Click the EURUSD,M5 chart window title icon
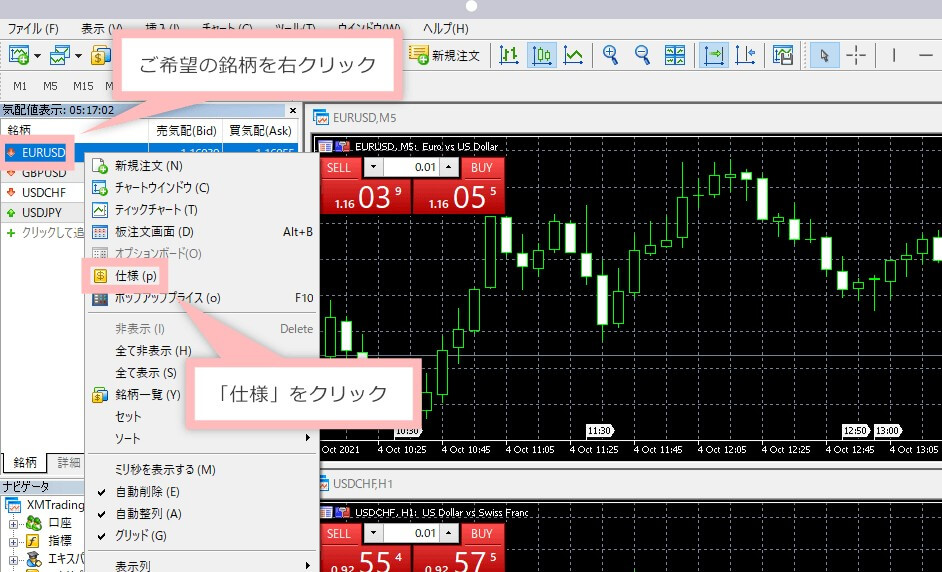Image resolution: width=942 pixels, height=572 pixels. tap(321, 118)
